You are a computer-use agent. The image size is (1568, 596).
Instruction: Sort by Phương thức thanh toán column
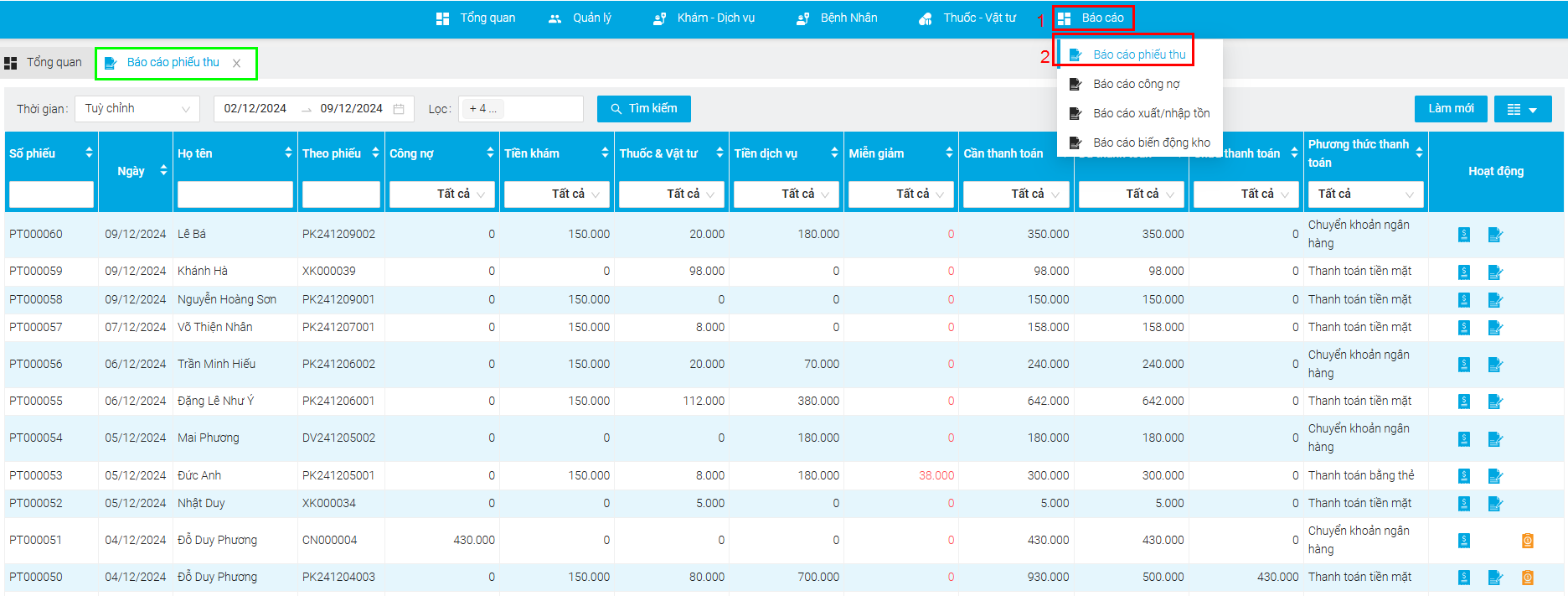1419,153
